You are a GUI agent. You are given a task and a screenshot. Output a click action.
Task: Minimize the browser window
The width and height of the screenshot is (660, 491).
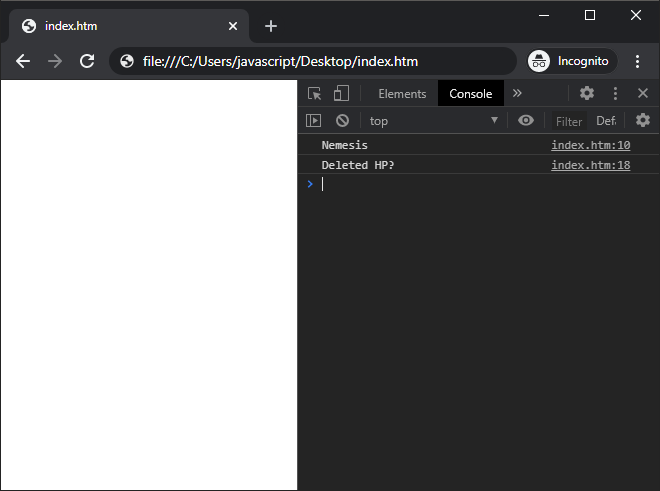(544, 16)
